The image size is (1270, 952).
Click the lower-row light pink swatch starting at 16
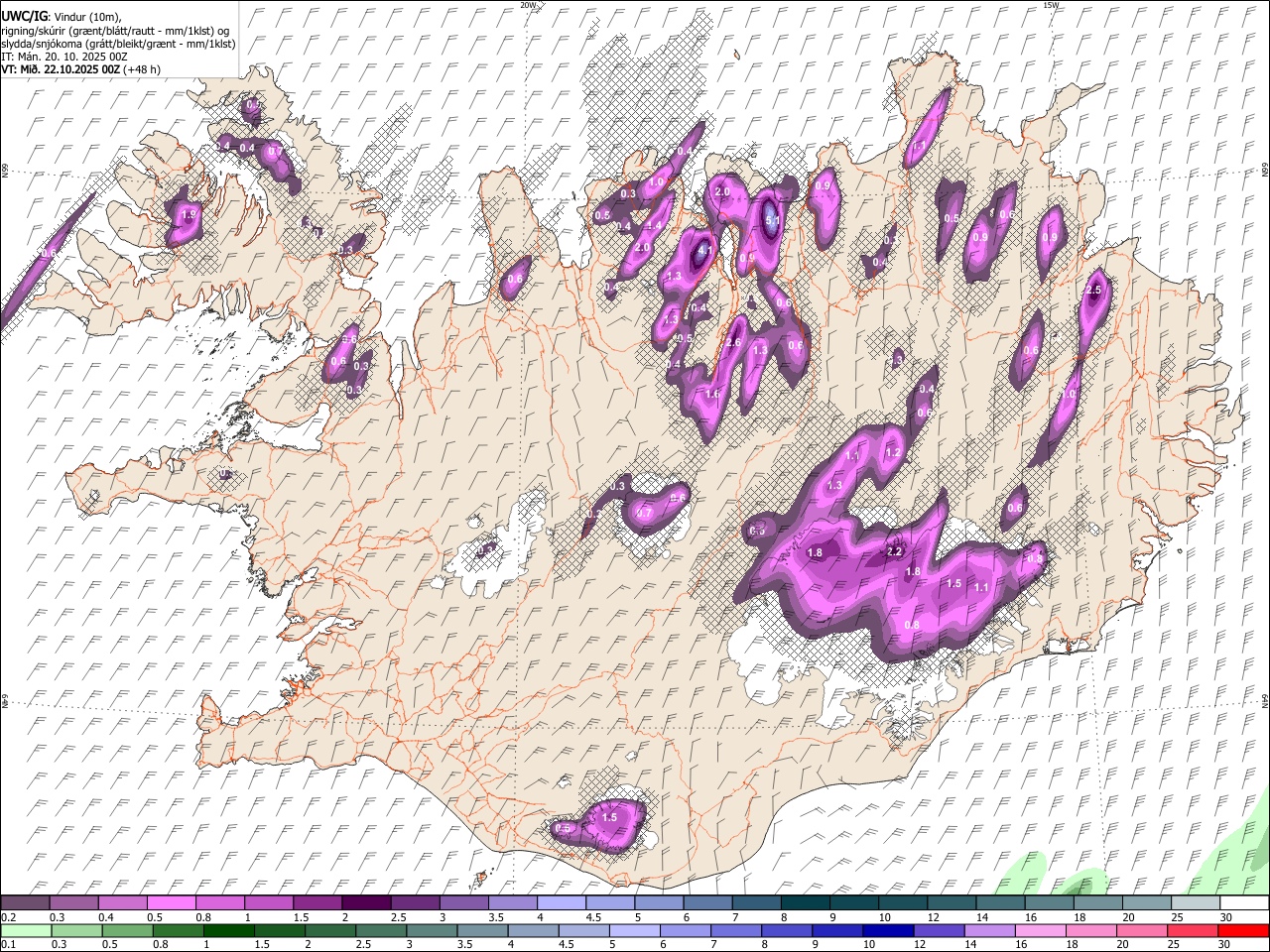(x=1040, y=931)
